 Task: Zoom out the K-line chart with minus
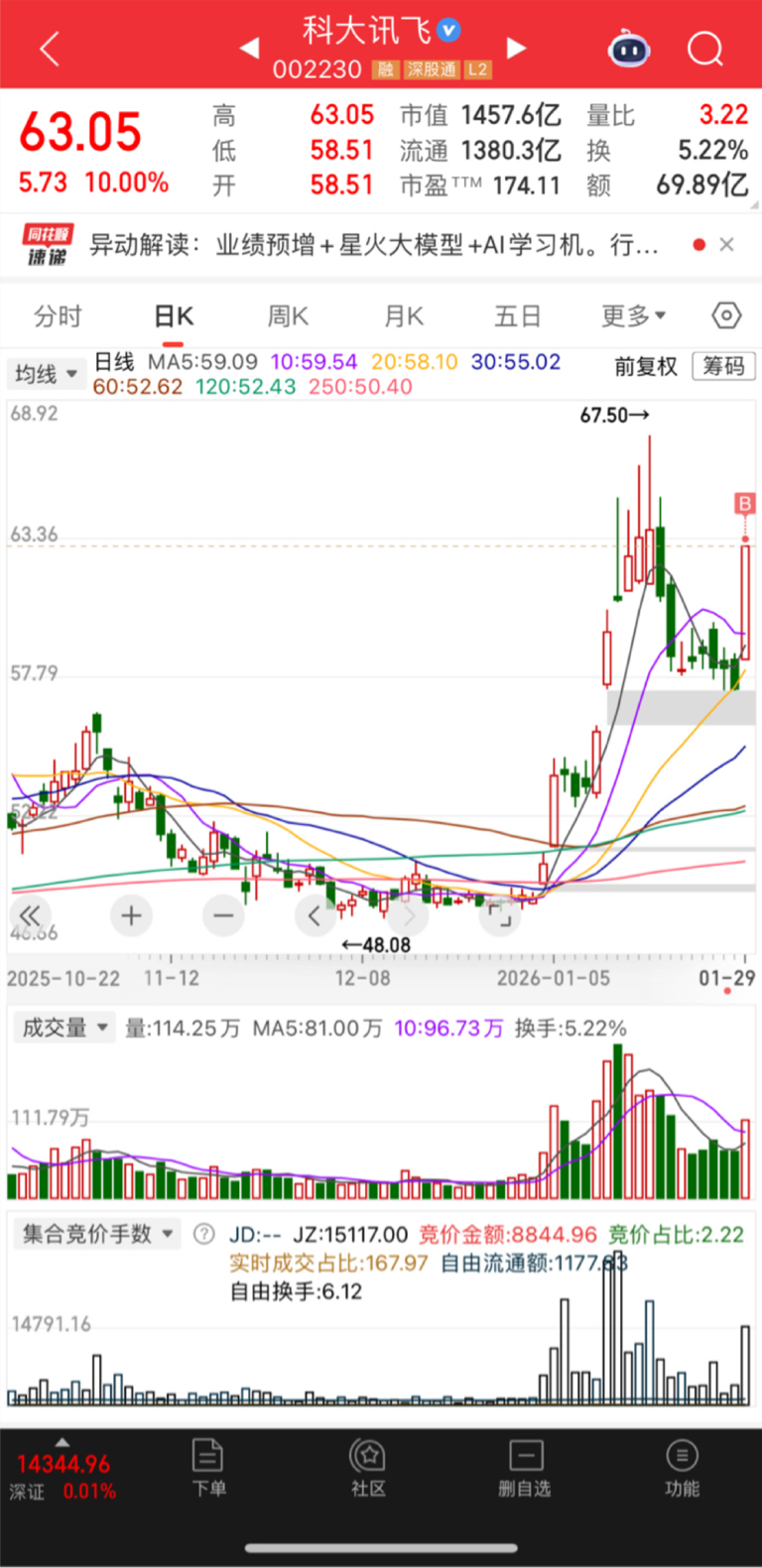click(223, 915)
